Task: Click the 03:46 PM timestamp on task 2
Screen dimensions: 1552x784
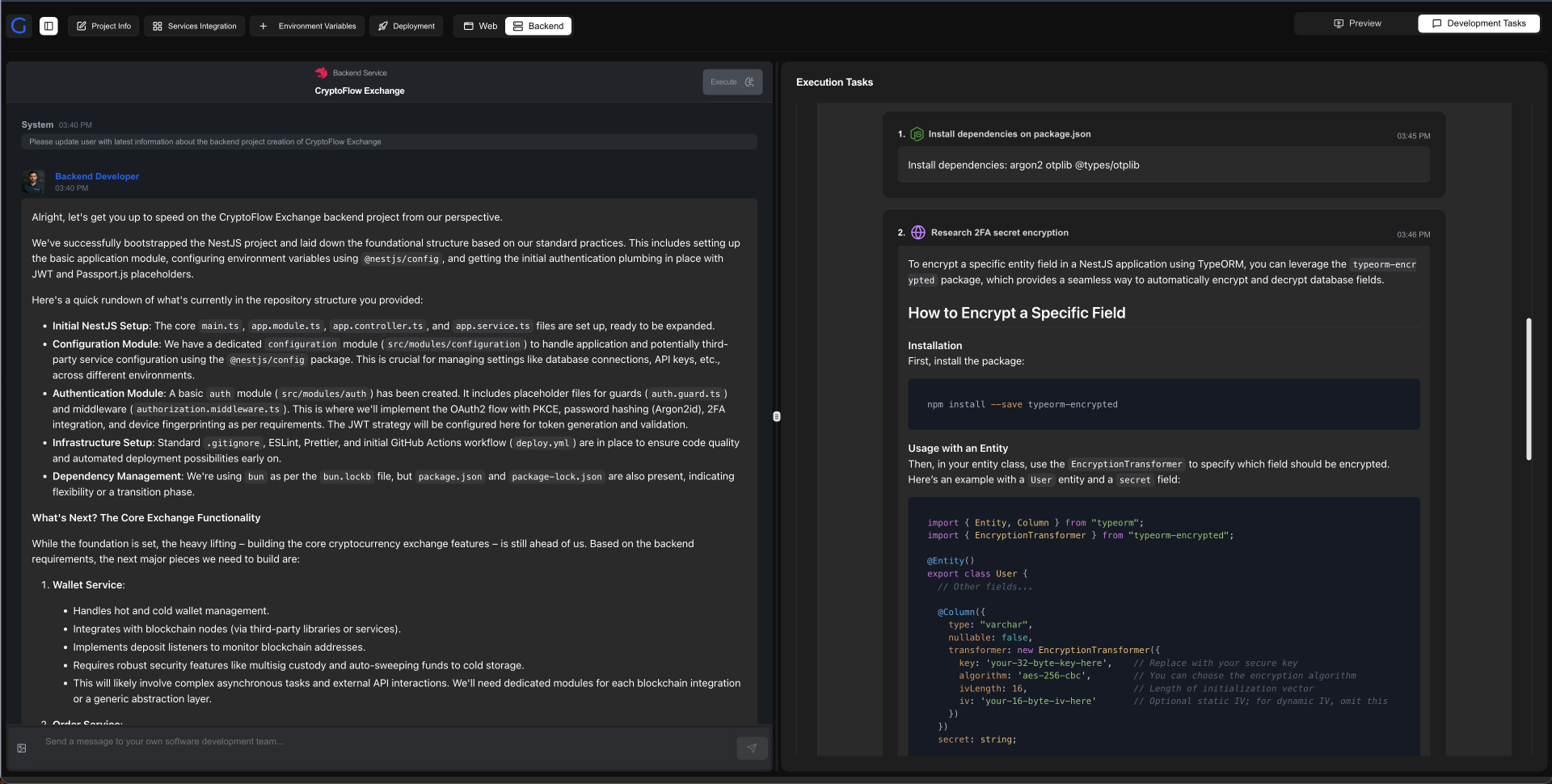Action: coord(1414,235)
